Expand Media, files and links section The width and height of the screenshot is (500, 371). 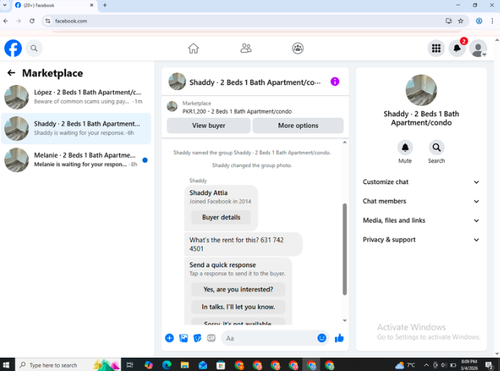[421, 220]
